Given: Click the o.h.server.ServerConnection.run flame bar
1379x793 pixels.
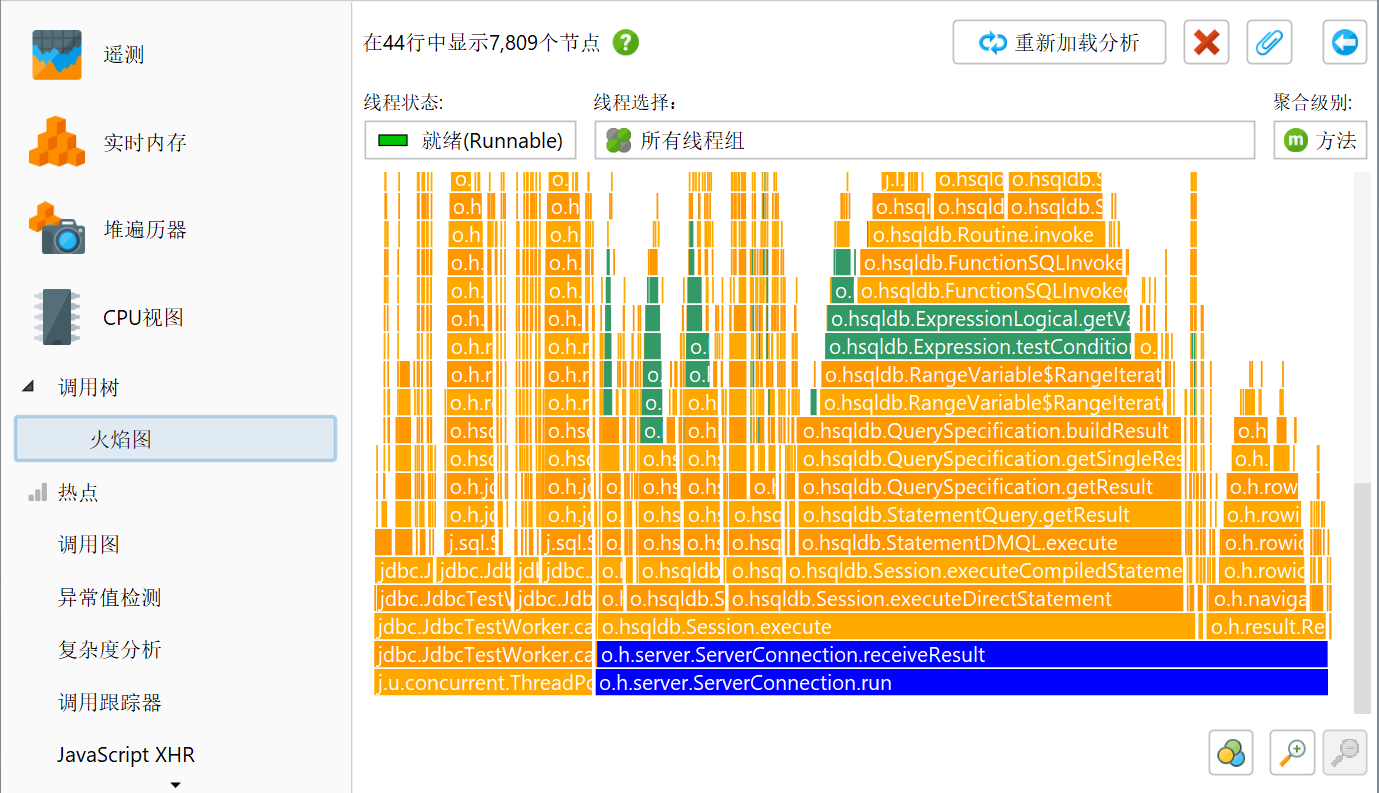Looking at the screenshot, I should click(x=961, y=683).
